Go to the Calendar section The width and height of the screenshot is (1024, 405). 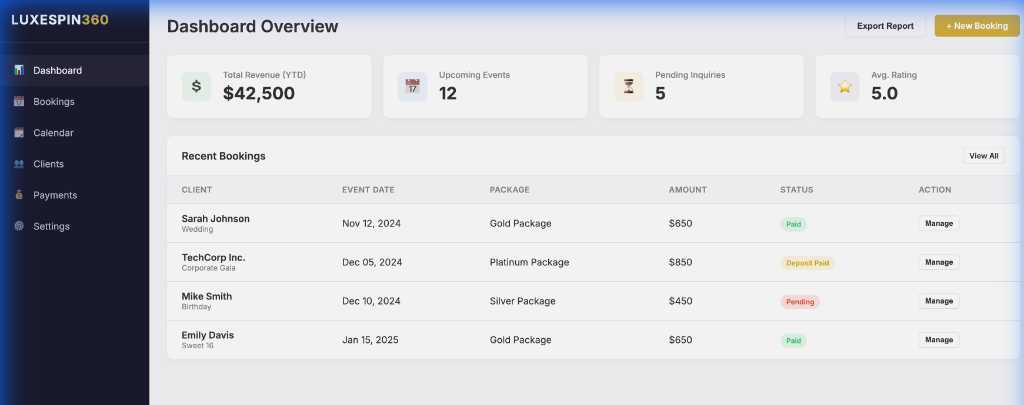tap(74, 133)
